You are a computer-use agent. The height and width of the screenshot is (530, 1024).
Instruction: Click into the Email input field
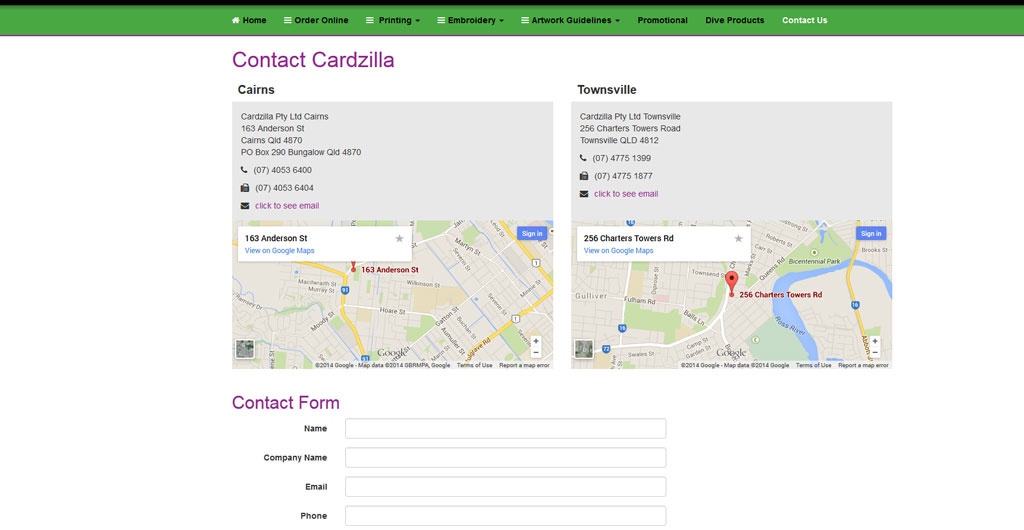(505, 487)
